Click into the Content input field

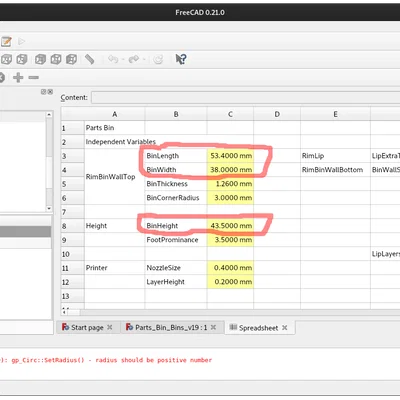pos(246,98)
